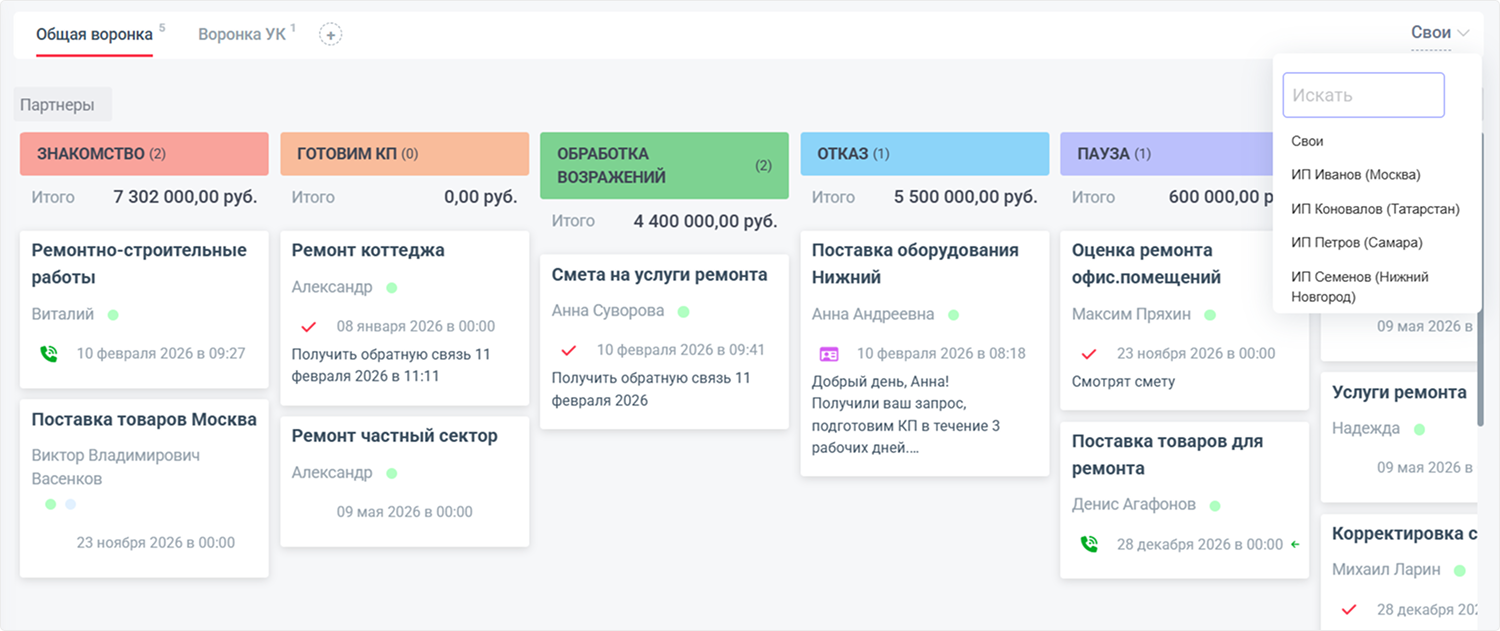Click the checkmark icon on Смета на услуги ремонта
Screen dimensions: 1500x631
[568, 350]
